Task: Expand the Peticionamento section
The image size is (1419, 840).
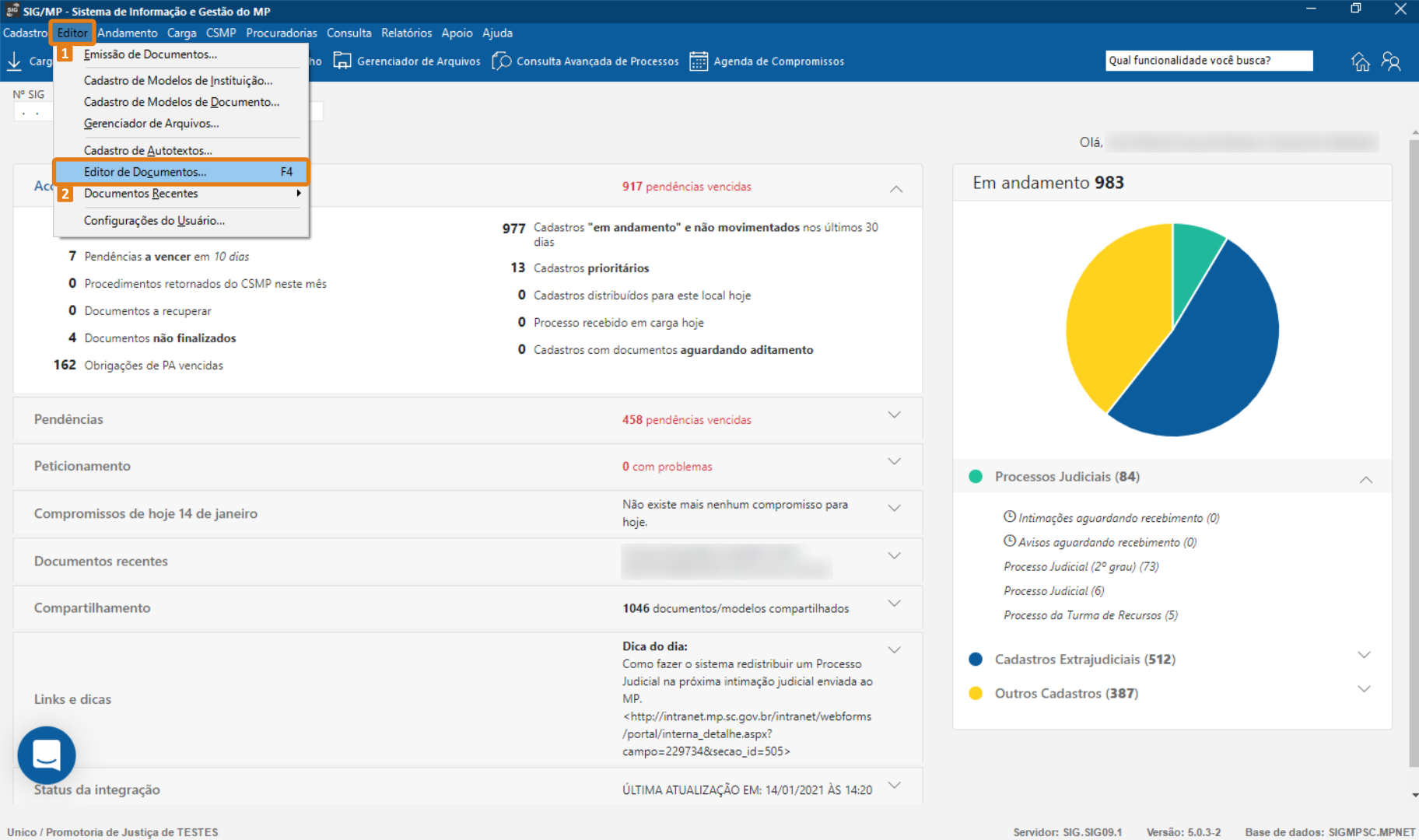Action: point(894,462)
